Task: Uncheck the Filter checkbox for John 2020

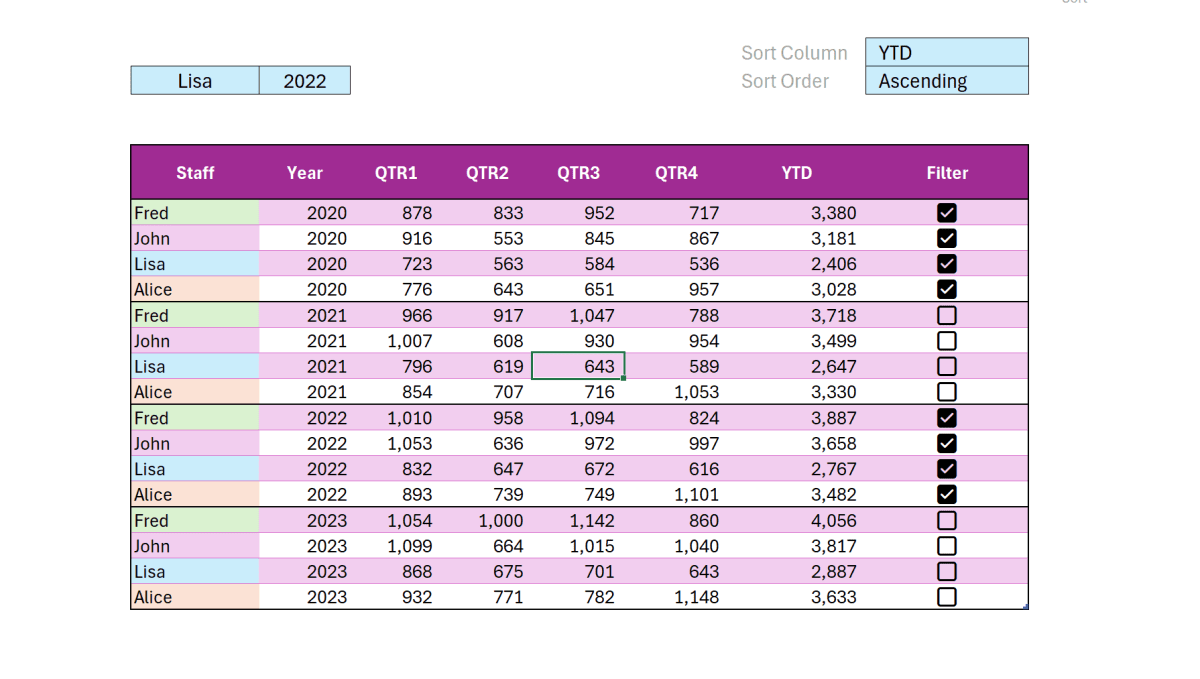Action: coord(946,239)
